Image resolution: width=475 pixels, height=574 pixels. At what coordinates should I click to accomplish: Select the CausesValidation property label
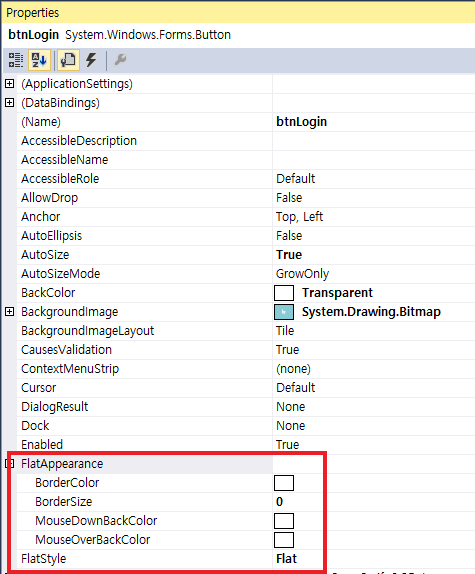click(x=67, y=350)
